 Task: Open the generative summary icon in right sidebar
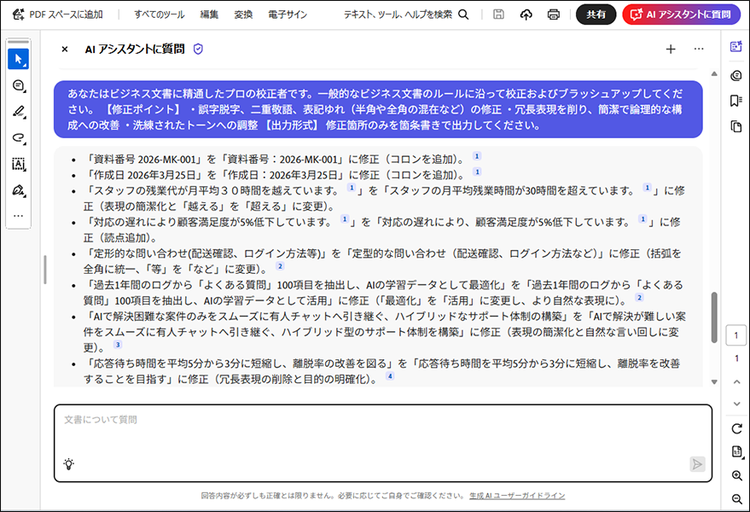(736, 76)
